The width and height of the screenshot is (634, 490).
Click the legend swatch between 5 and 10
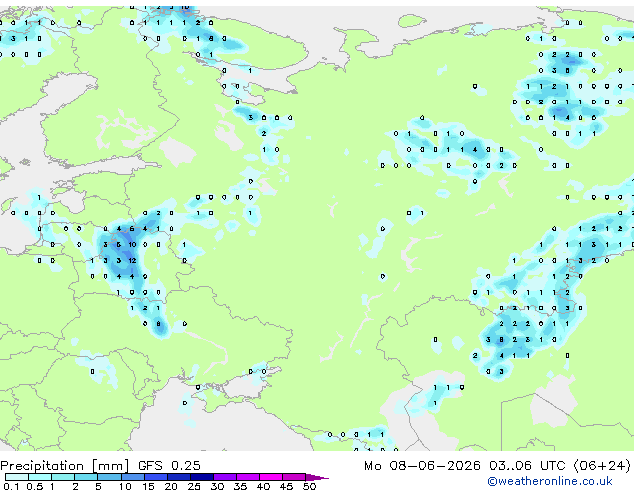point(109,477)
